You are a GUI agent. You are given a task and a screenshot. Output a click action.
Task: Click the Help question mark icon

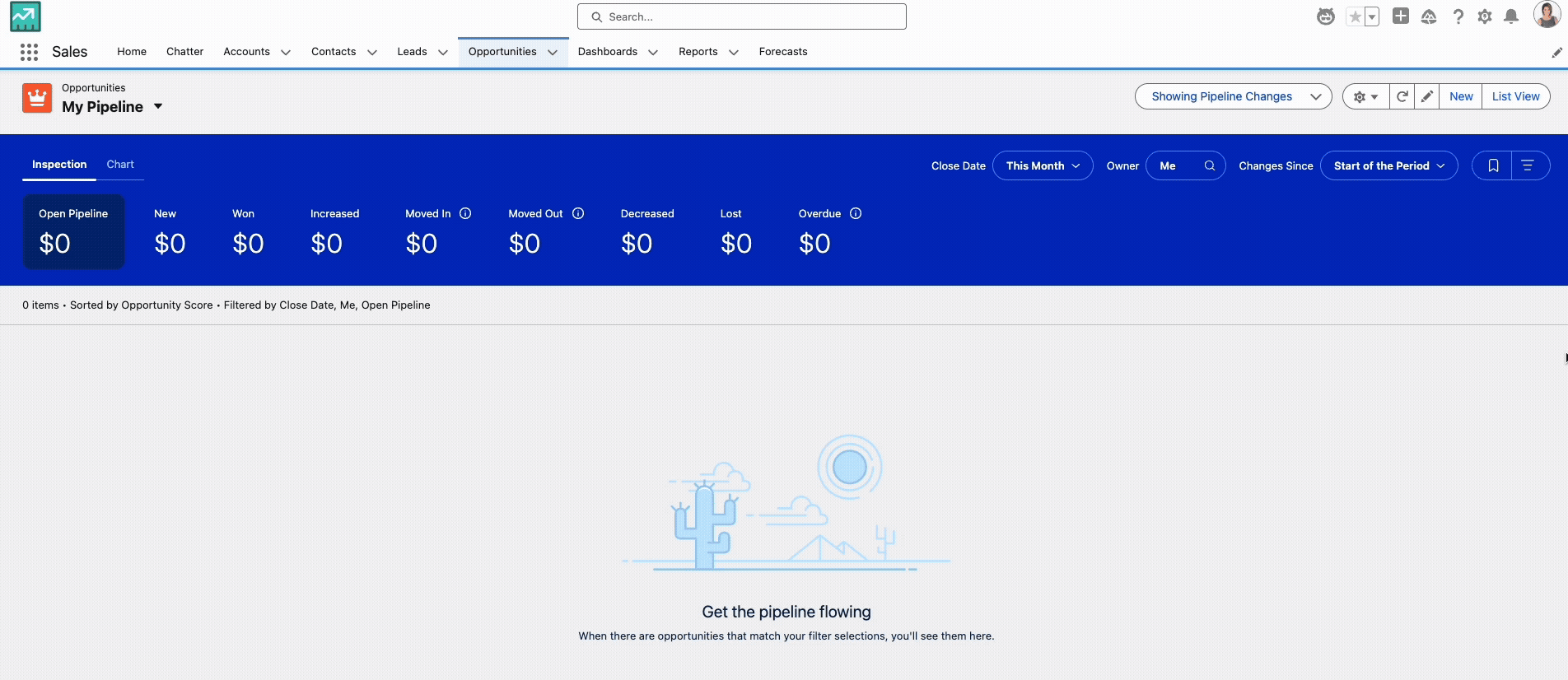1458,16
